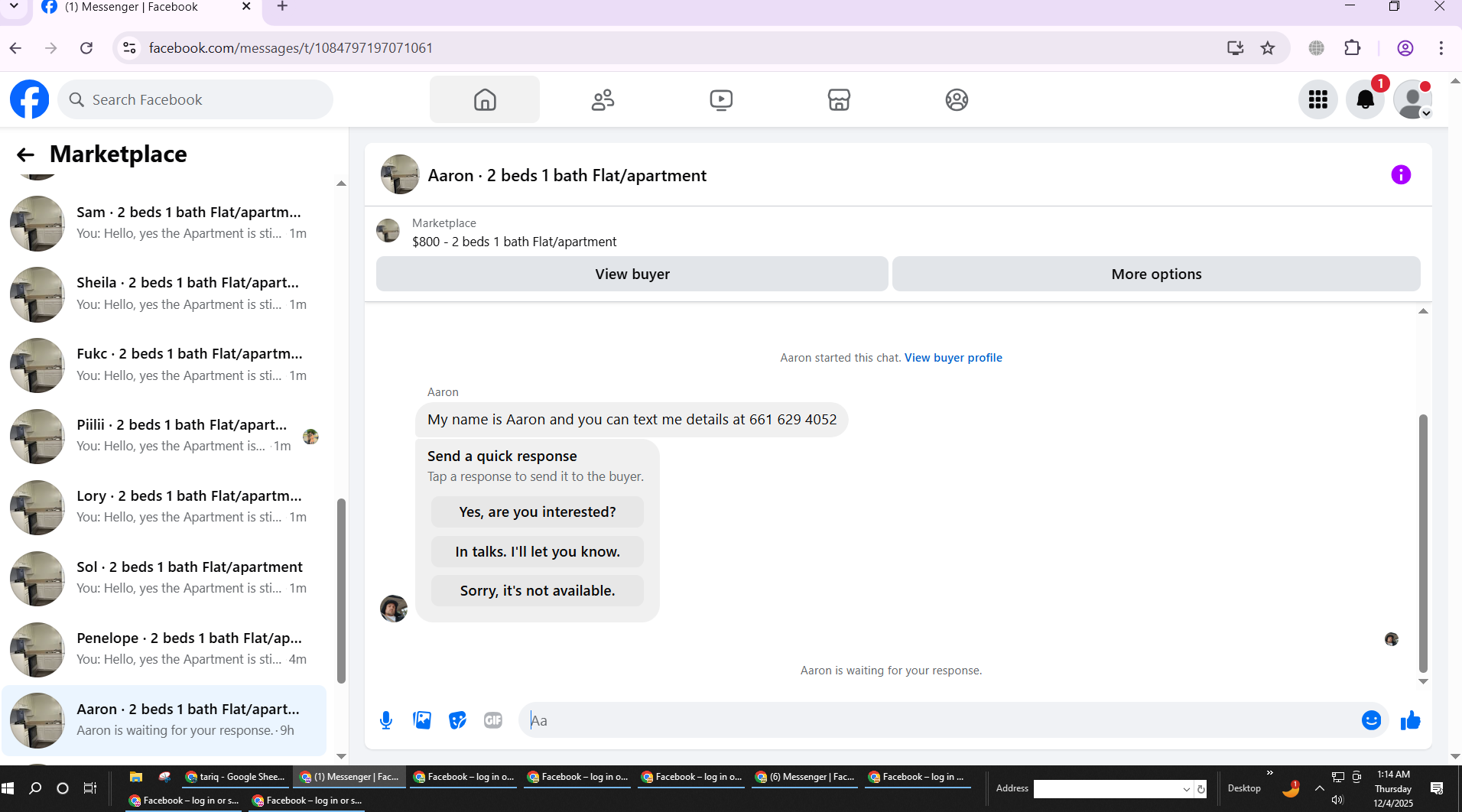This screenshot has height=812, width=1462.
Task: Send a thumbs up like
Action: coord(1411,720)
